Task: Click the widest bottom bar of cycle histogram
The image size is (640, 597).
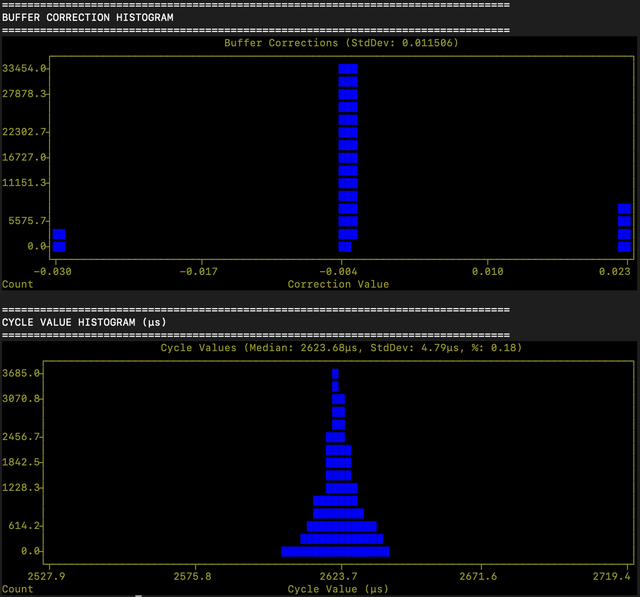Action: [x=336, y=552]
